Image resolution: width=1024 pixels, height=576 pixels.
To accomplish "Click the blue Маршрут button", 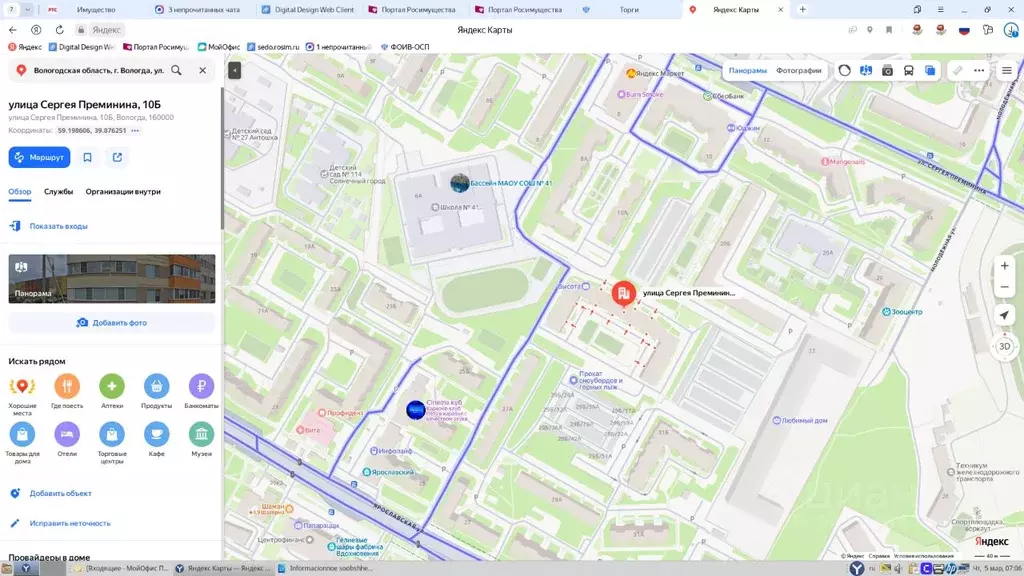I will coord(39,157).
